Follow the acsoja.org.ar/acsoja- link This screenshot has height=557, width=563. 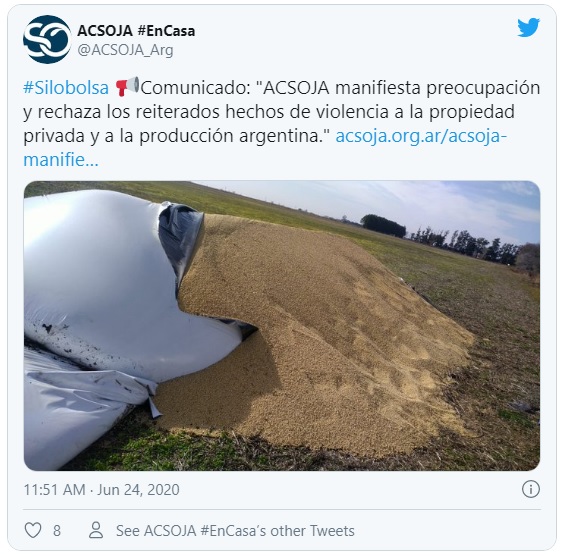(421, 136)
